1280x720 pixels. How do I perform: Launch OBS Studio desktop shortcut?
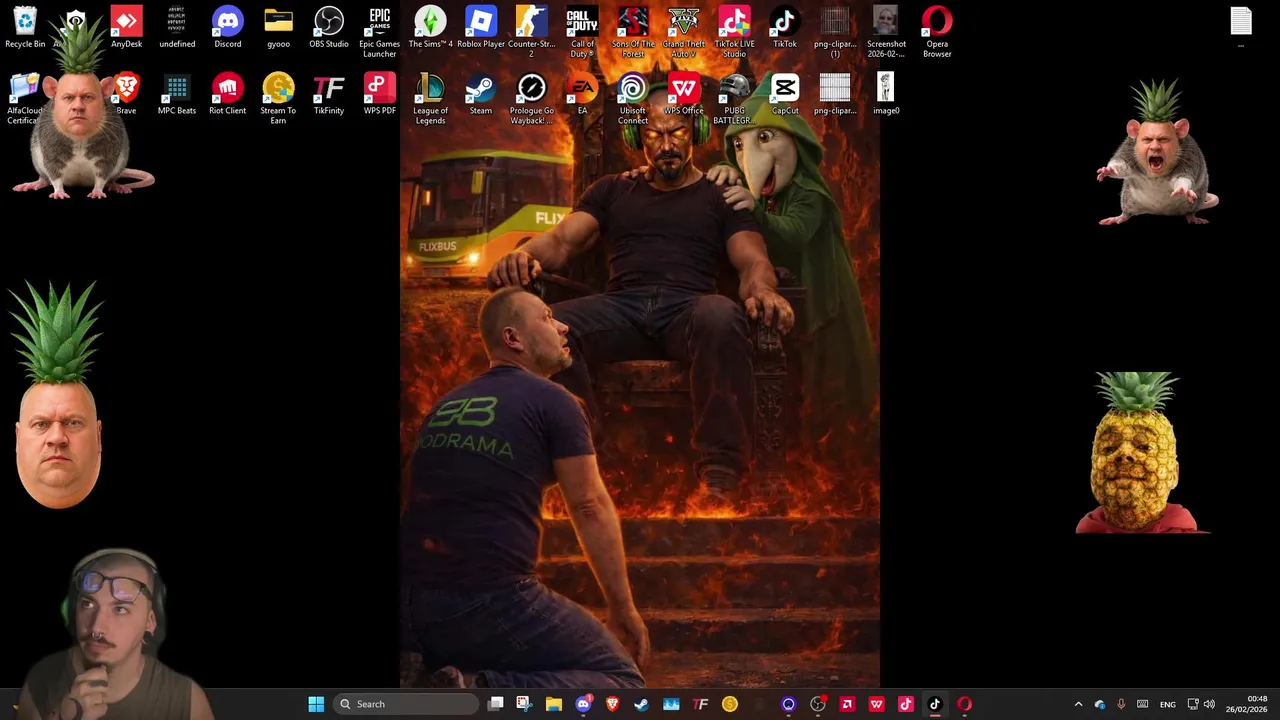tap(329, 27)
